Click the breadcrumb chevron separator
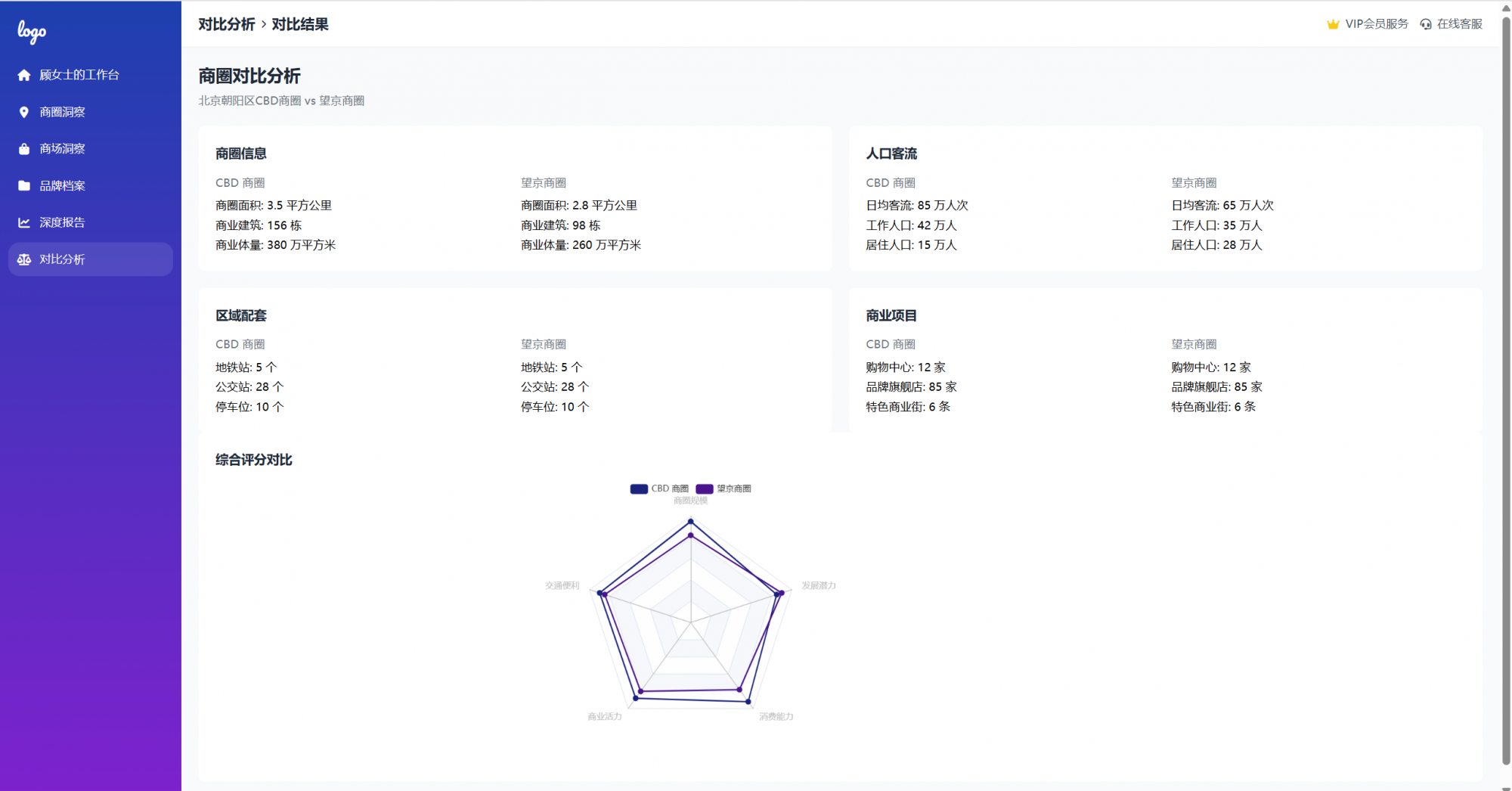Viewport: 1512px width, 791px height. (x=264, y=24)
